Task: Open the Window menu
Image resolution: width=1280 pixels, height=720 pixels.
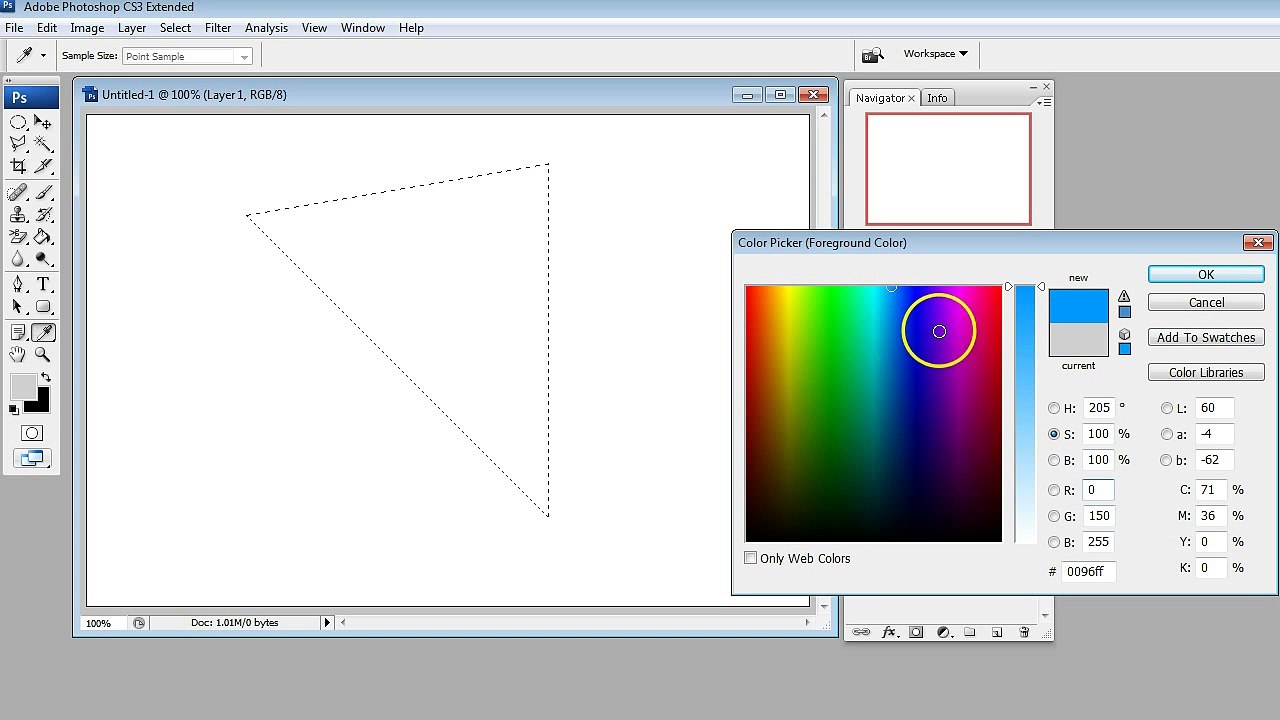Action: (x=363, y=28)
